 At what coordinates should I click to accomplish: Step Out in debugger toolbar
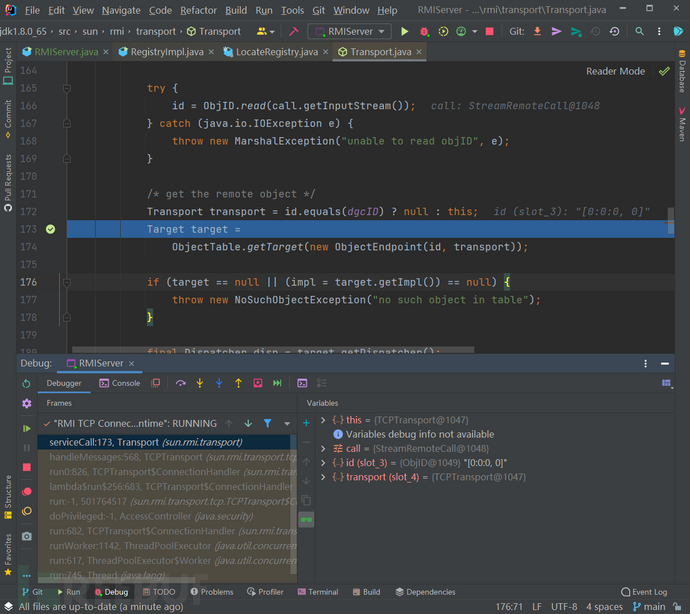click(x=239, y=383)
